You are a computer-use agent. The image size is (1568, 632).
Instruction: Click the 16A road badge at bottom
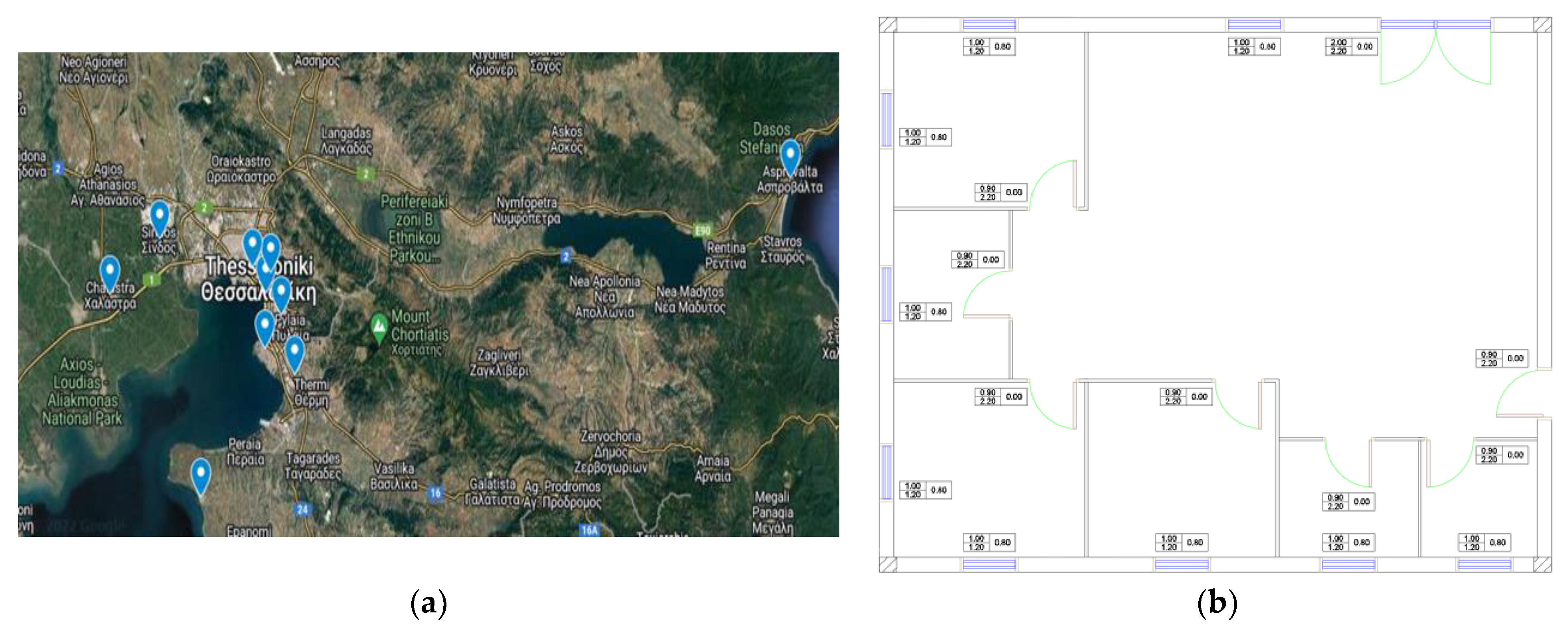point(589,530)
